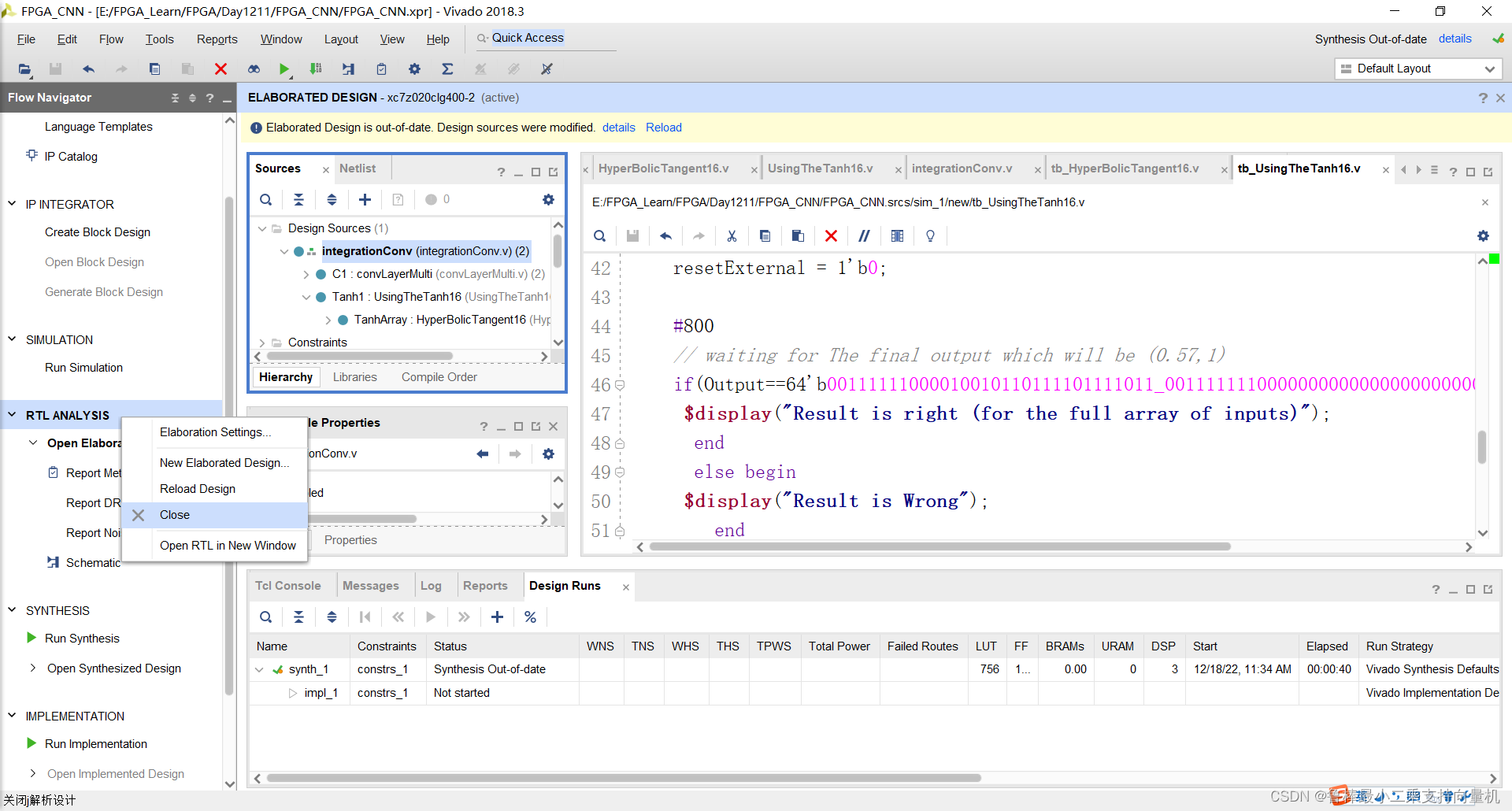Toggle the fold marker at line 49
The image size is (1512, 811).
(x=620, y=472)
